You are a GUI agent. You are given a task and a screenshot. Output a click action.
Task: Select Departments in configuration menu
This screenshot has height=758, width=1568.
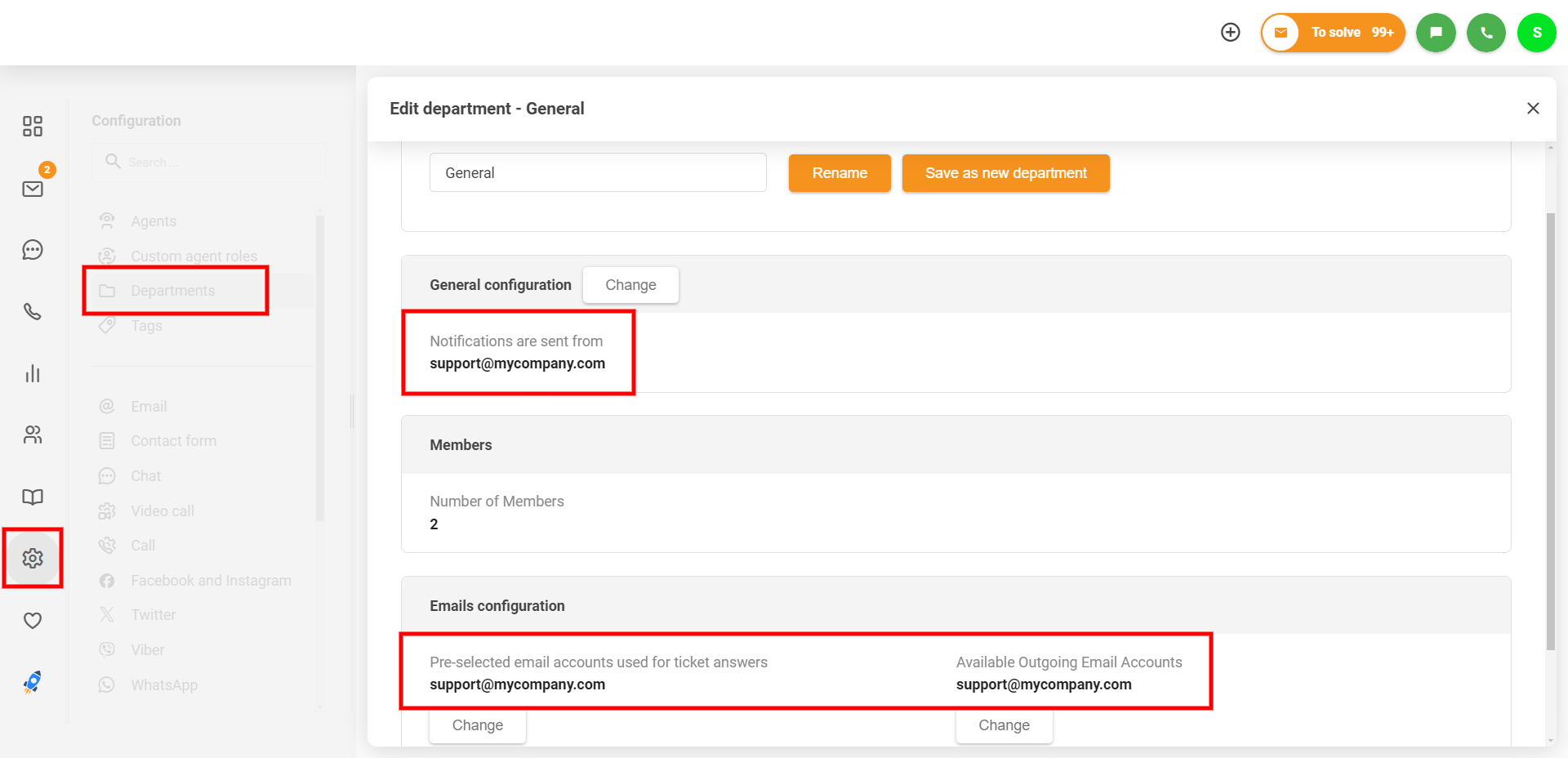[x=173, y=291]
